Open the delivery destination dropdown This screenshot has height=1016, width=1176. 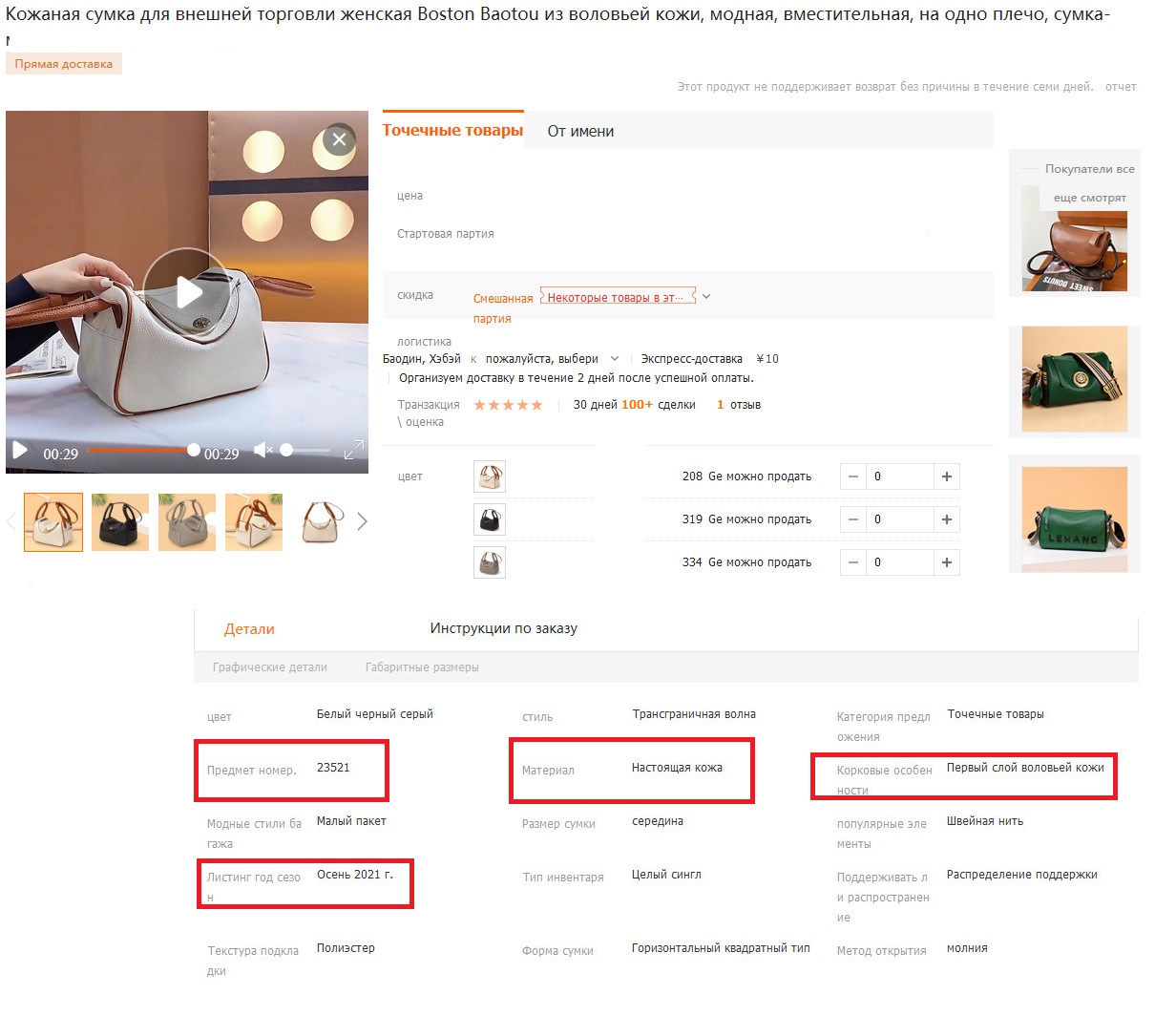552,359
